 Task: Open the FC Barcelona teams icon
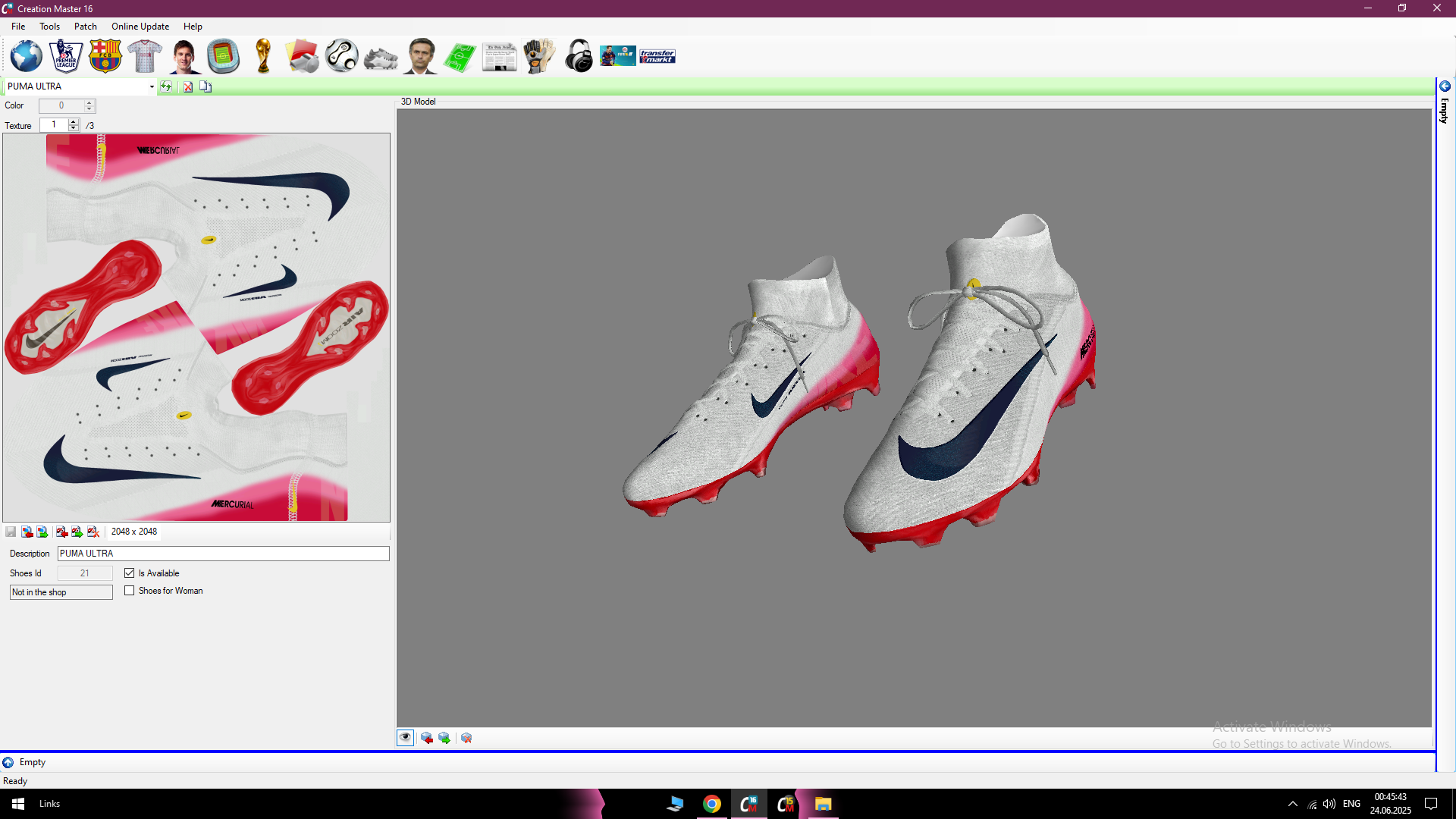click(105, 56)
